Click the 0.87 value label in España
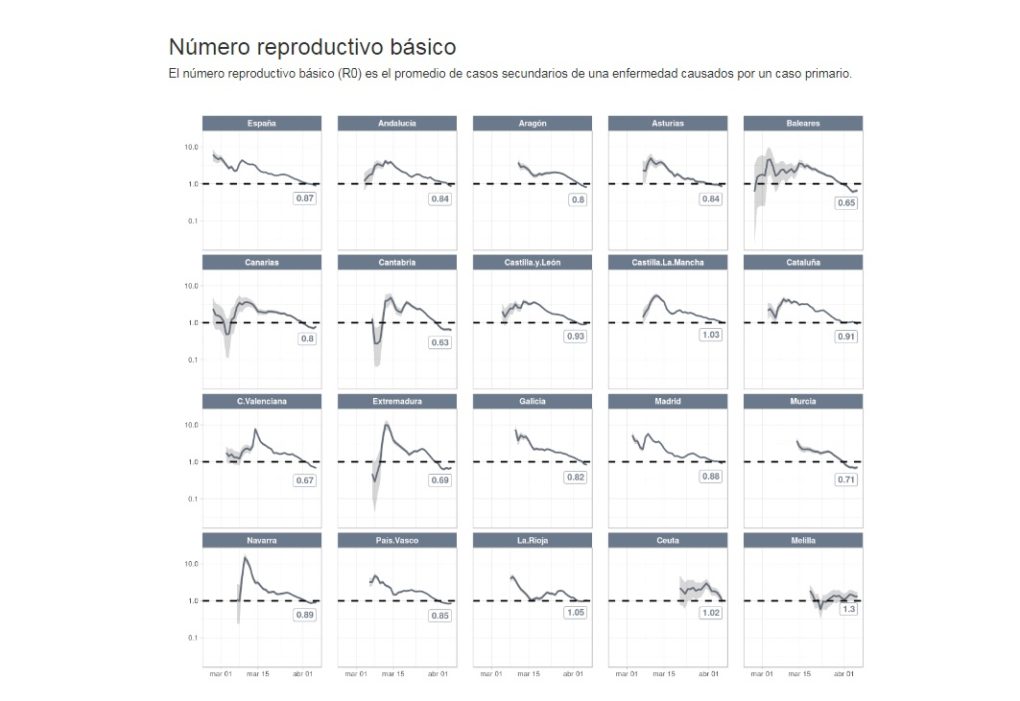Screen dimensions: 1020x701 point(305,199)
